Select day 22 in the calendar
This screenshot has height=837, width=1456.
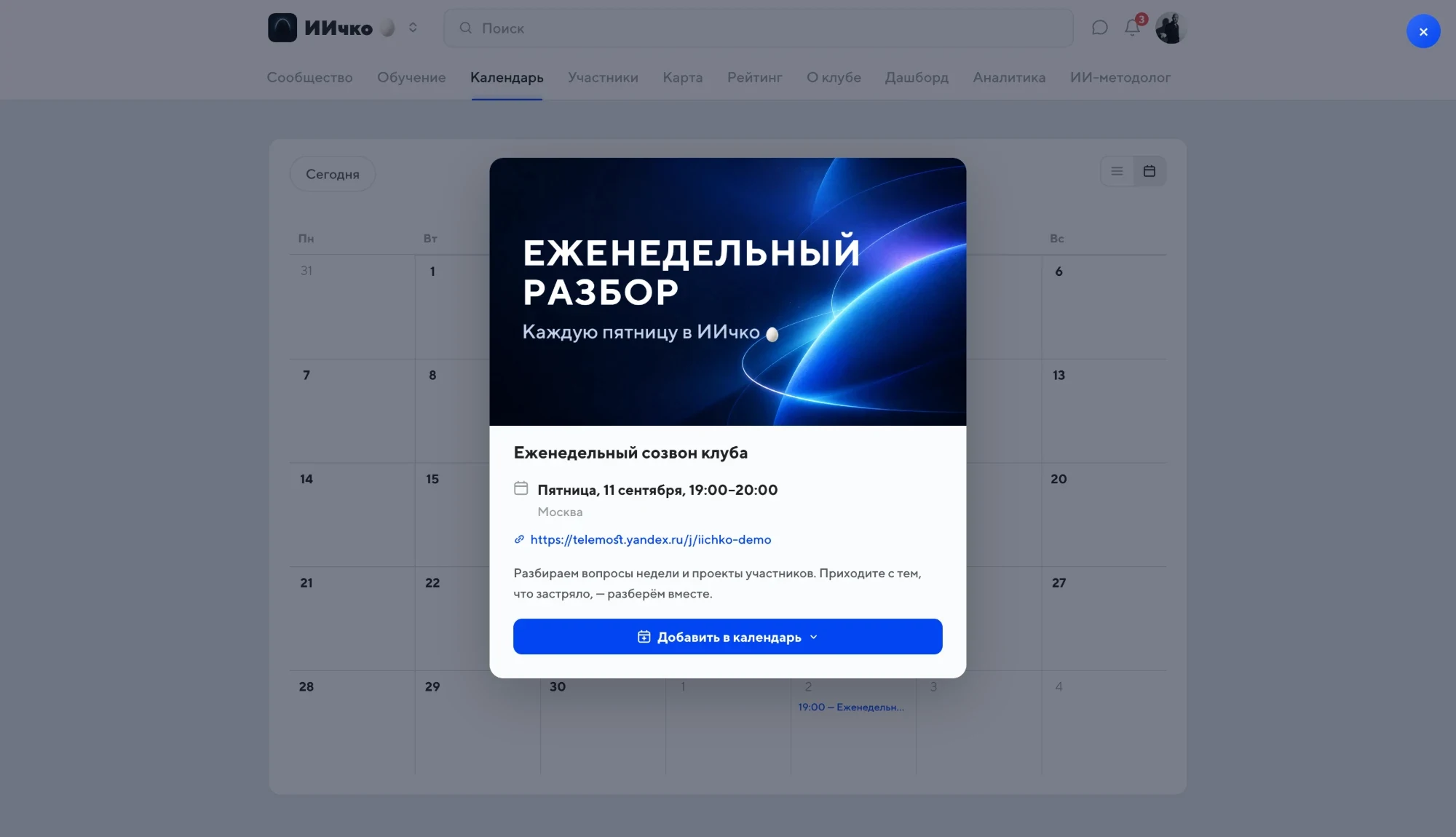click(x=432, y=583)
